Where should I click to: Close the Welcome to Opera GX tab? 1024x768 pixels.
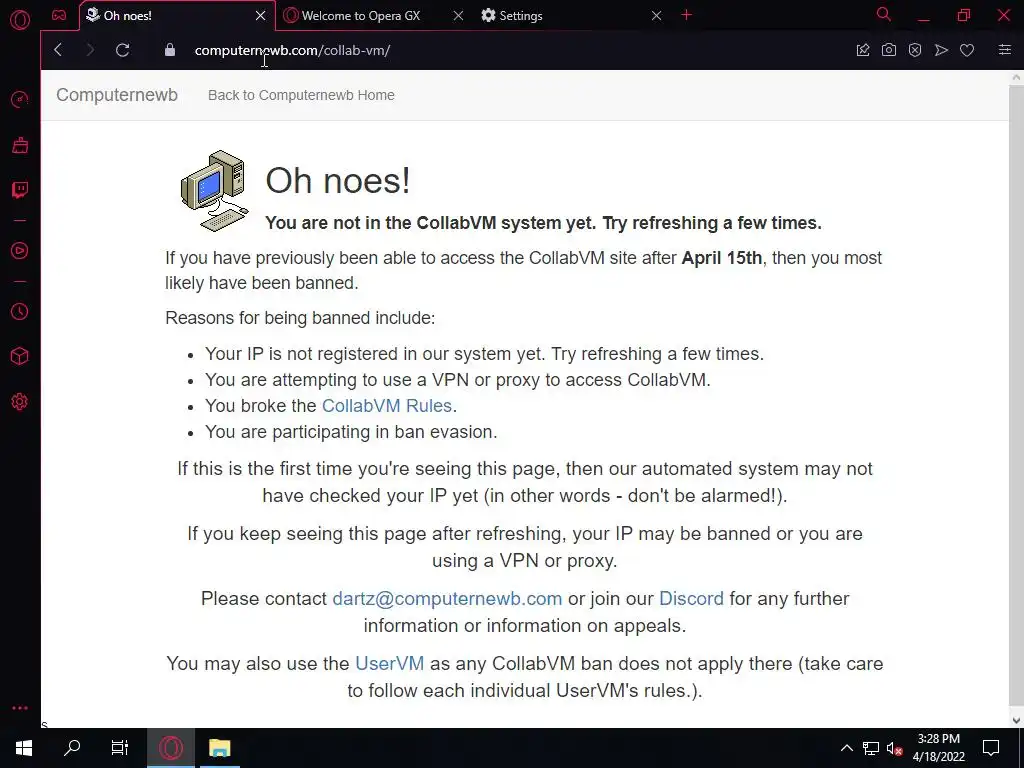(458, 16)
